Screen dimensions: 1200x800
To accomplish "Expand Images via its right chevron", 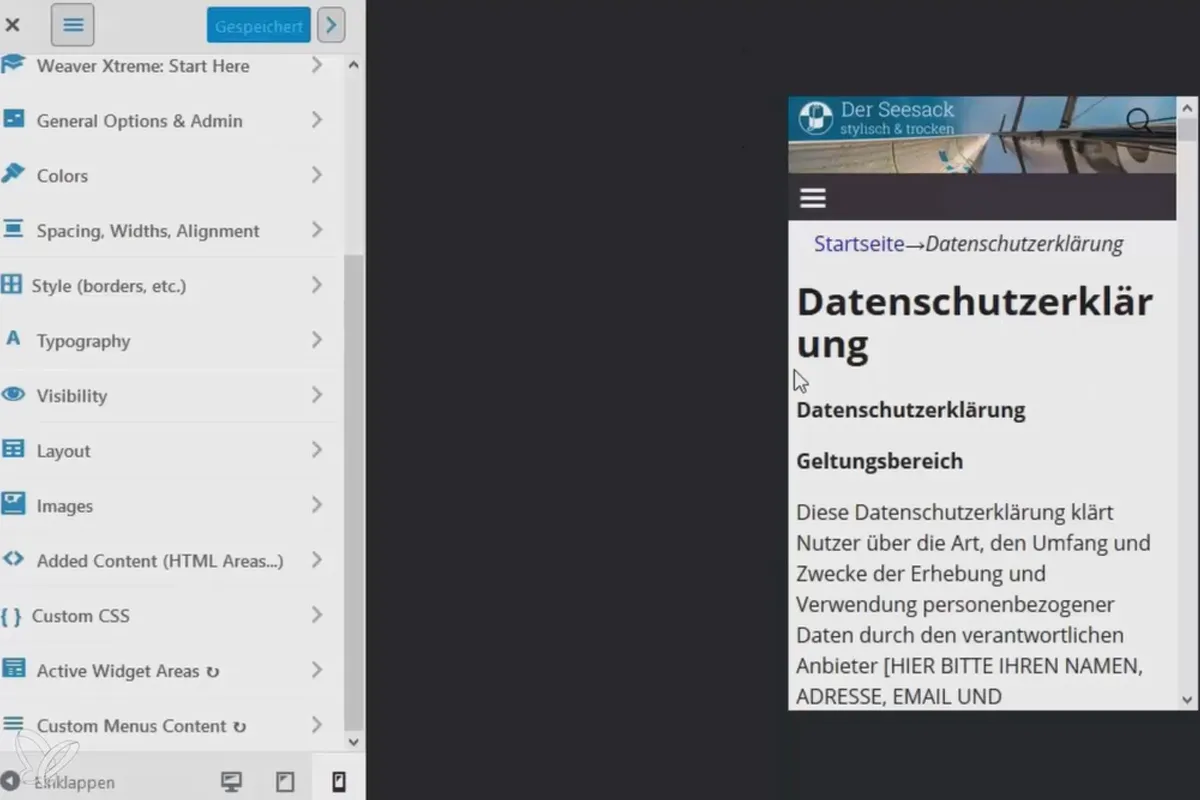I will tap(316, 505).
